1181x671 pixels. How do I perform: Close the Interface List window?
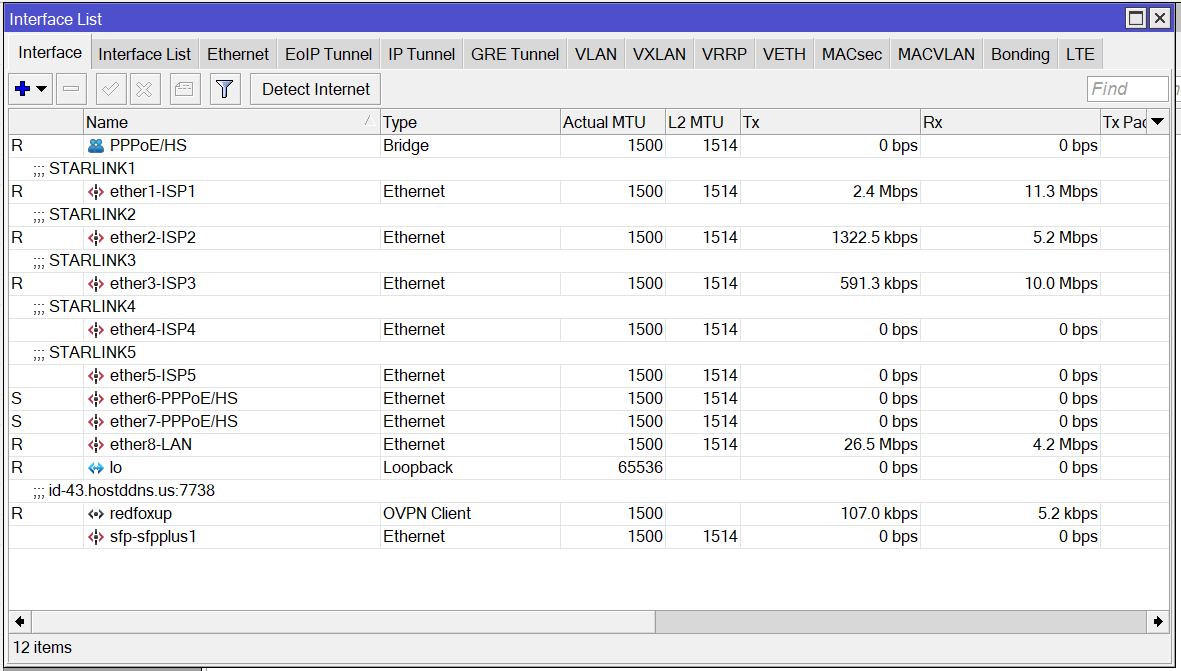click(1160, 18)
